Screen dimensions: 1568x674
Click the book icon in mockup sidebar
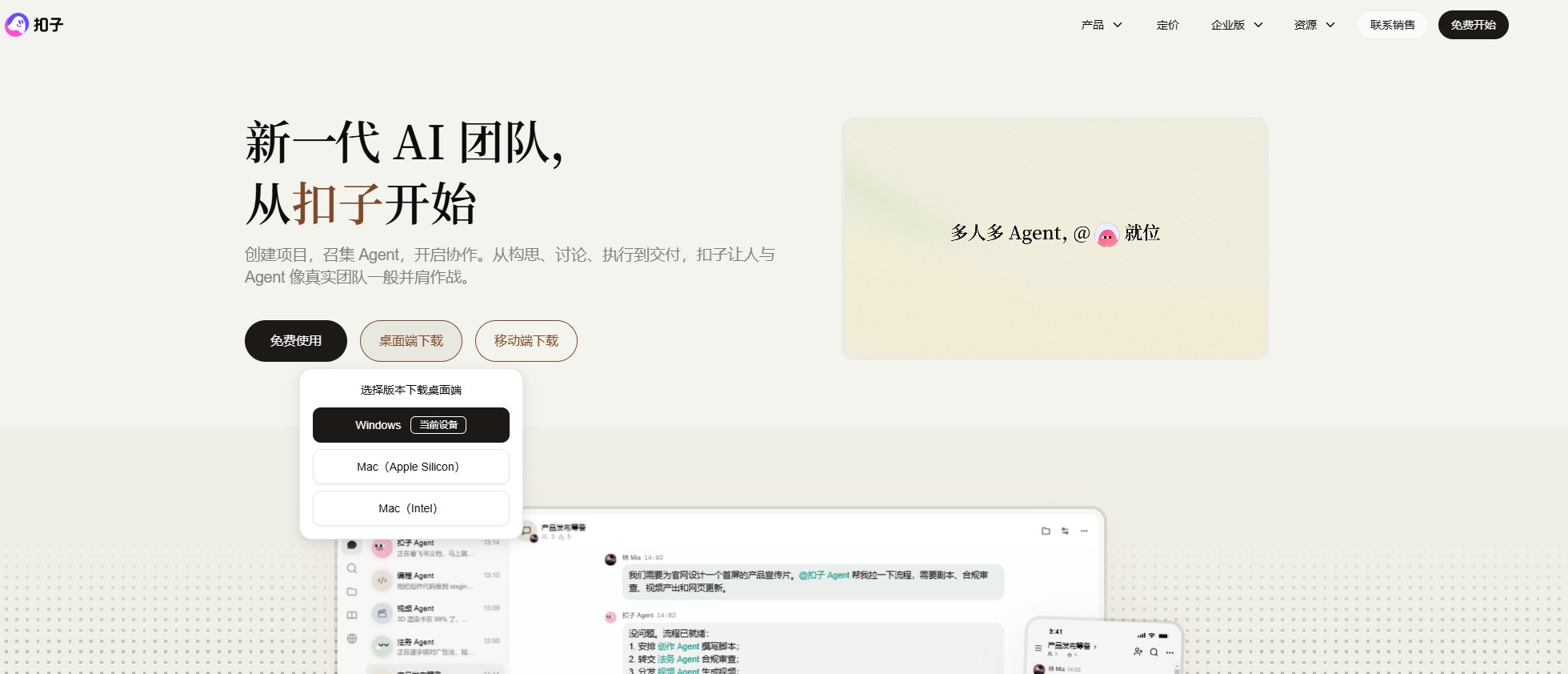click(352, 615)
